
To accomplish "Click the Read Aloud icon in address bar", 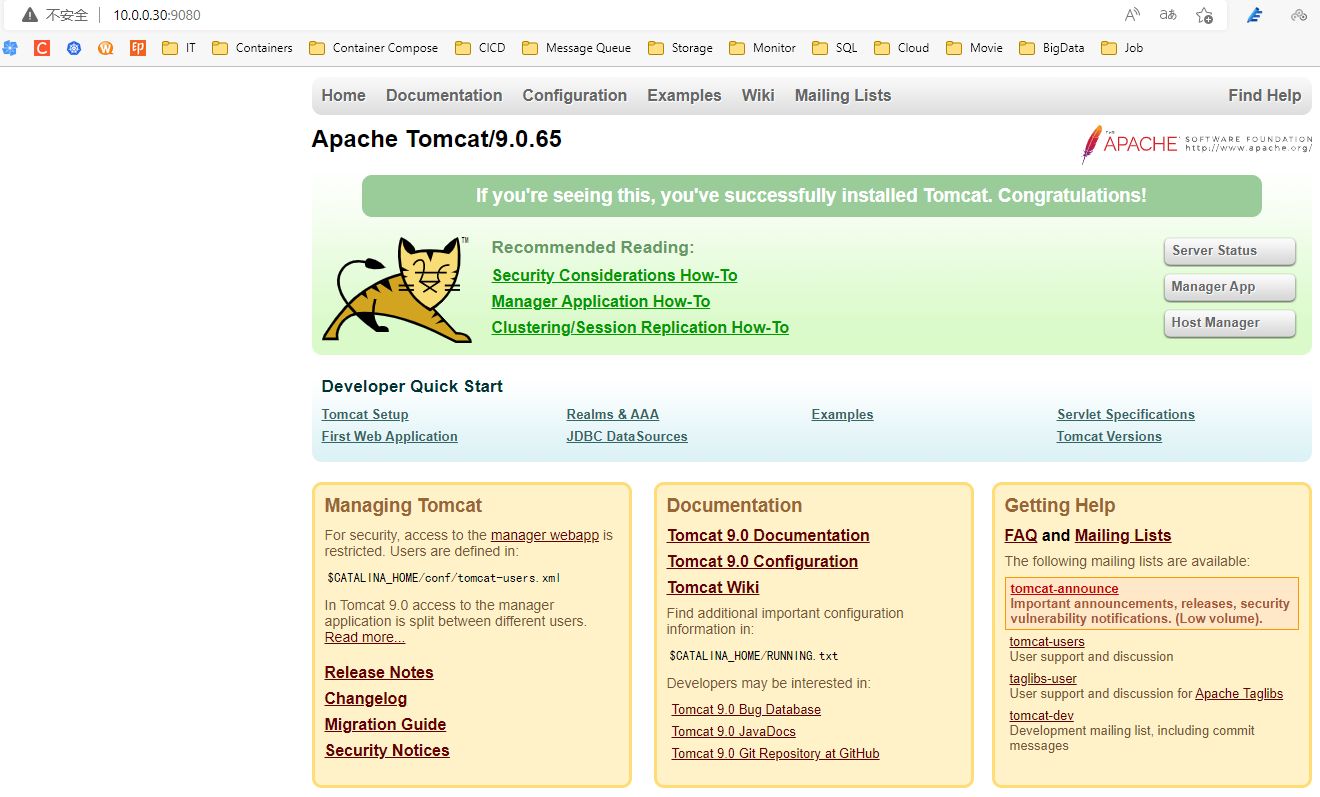I will point(1132,15).
